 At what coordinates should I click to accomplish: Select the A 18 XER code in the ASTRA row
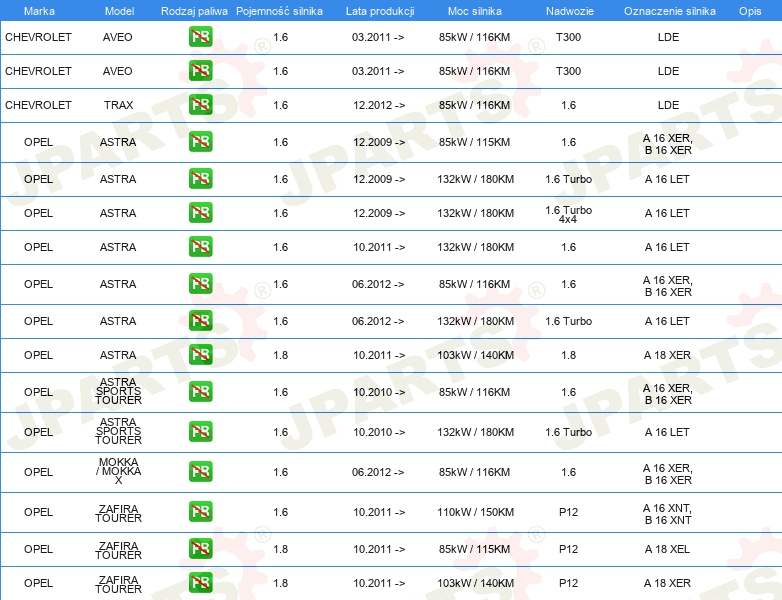(x=667, y=355)
